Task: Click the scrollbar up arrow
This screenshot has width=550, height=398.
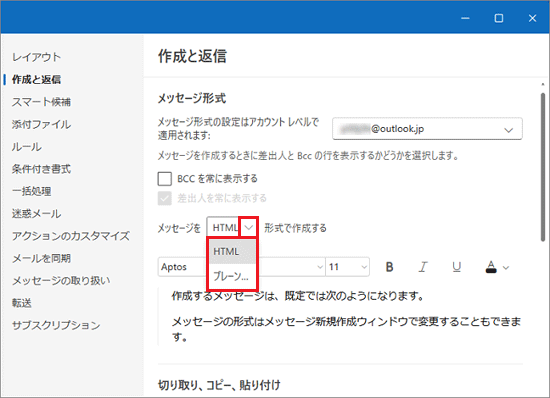Action: [x=543, y=84]
